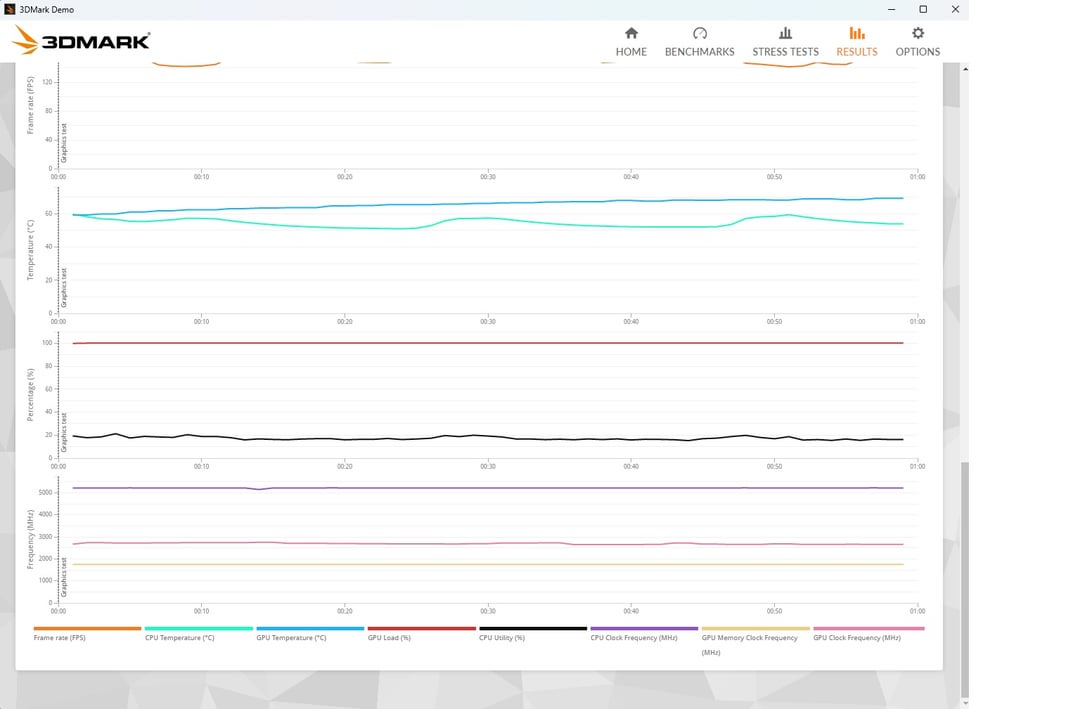Switch to the BENCHMARKS tab label

(699, 52)
